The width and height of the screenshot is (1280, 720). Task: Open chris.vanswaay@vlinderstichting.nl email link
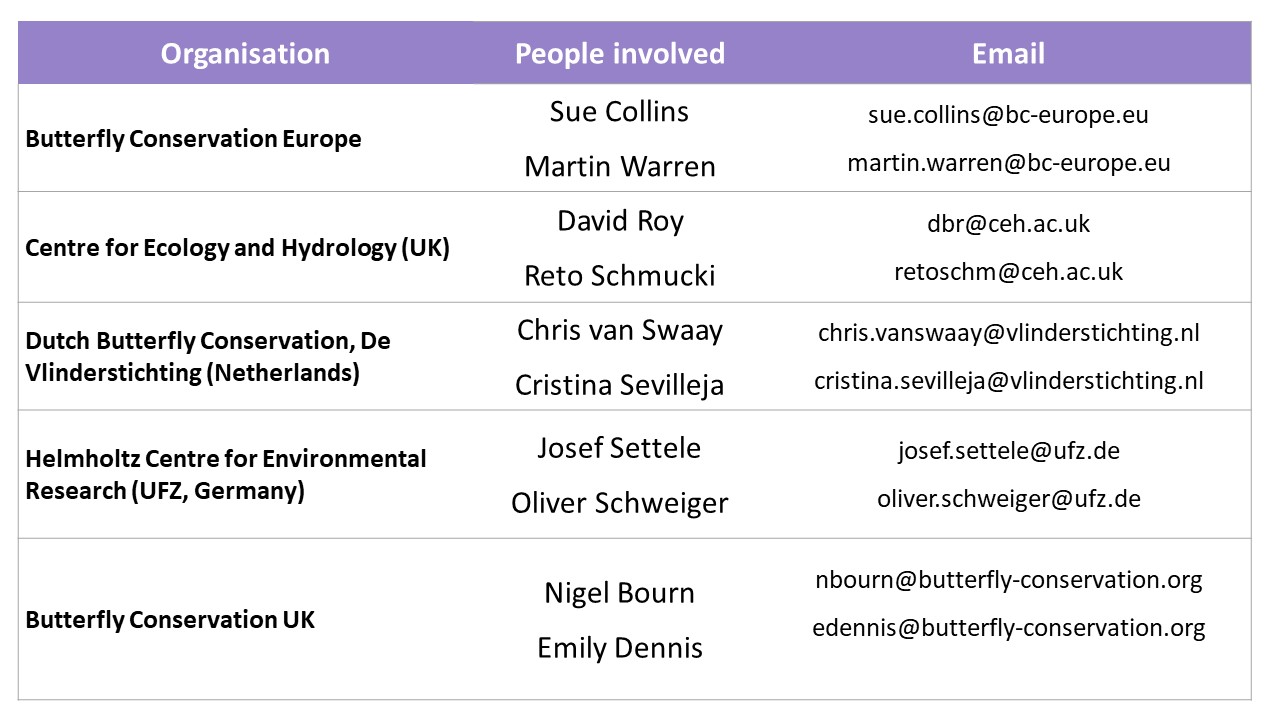[x=1008, y=333]
